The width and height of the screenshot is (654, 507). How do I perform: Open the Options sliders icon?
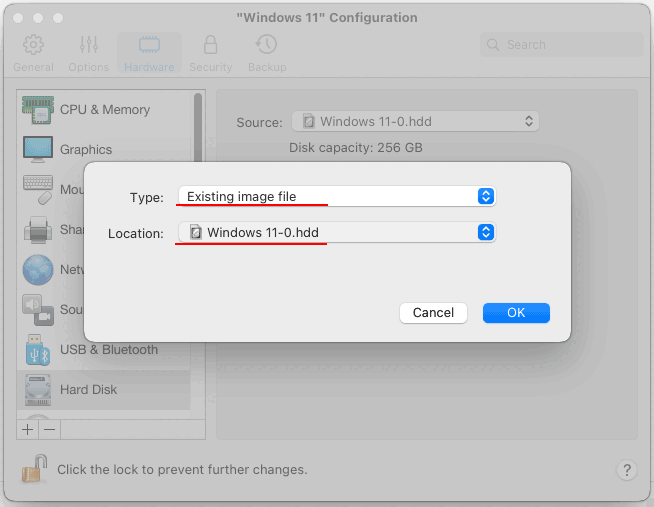point(89,45)
